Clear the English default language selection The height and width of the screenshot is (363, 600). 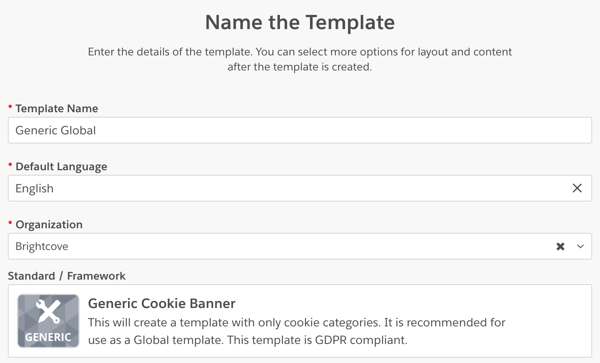click(577, 188)
